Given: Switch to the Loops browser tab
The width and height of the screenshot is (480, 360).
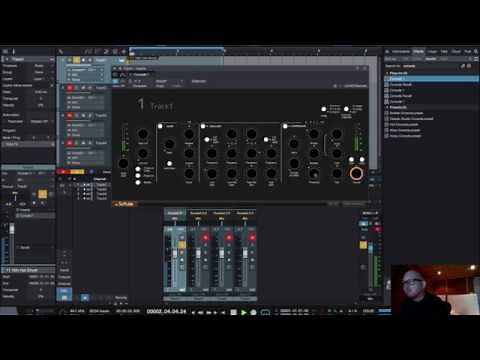Looking at the screenshot, I should [432, 51].
